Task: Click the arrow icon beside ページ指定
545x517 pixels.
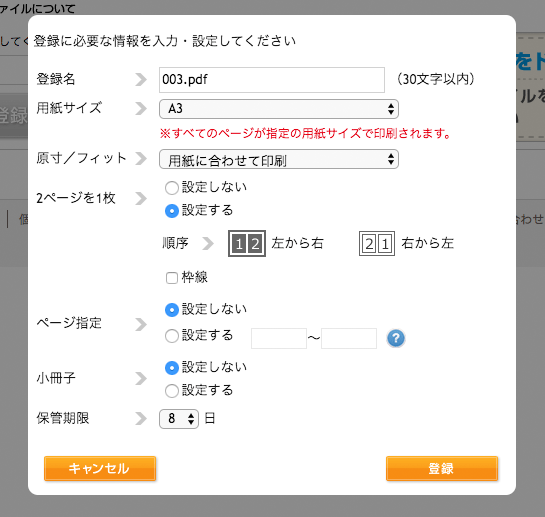Action: (x=141, y=324)
